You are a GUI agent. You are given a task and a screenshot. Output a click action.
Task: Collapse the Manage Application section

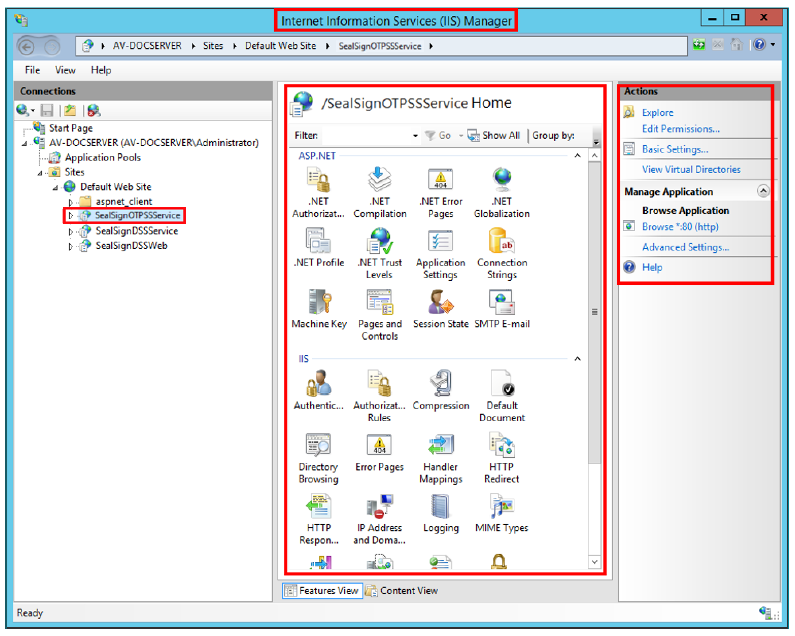coord(763,191)
